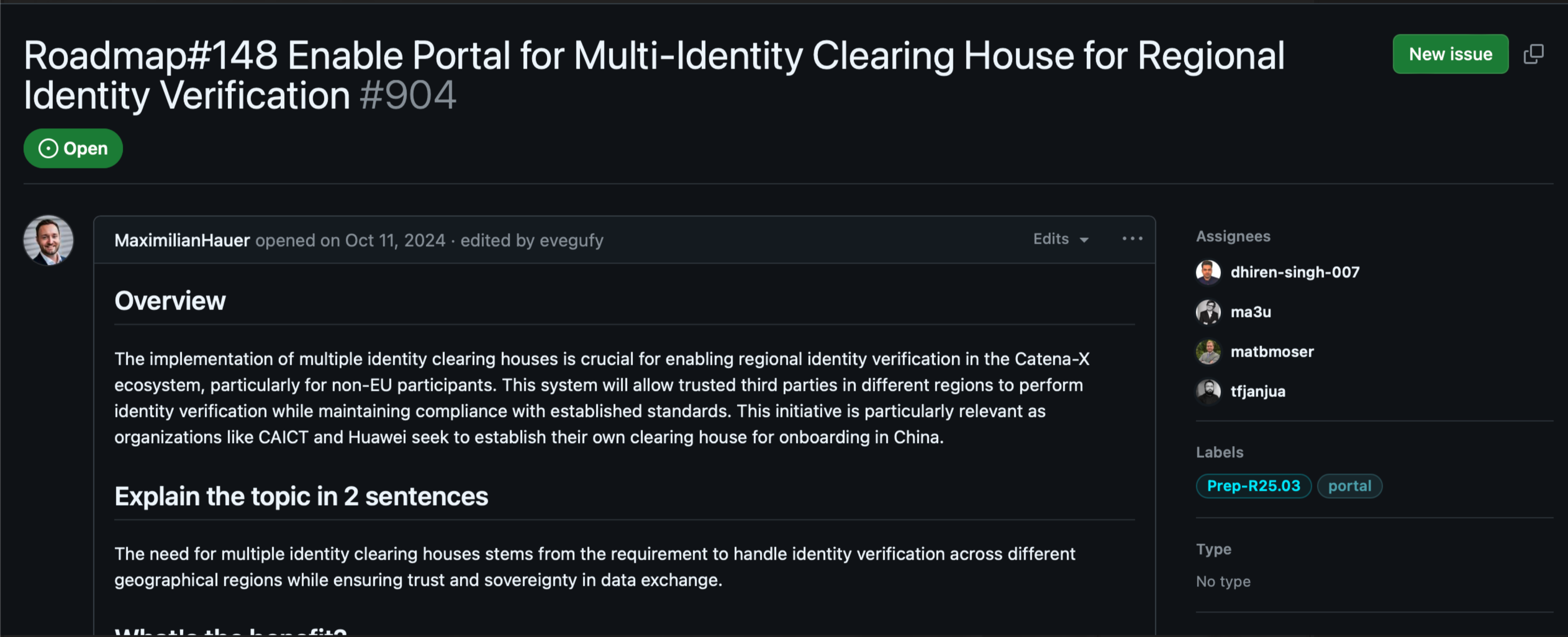Open the matbmoser assignee profile
The image size is (1568, 637).
[1272, 352]
